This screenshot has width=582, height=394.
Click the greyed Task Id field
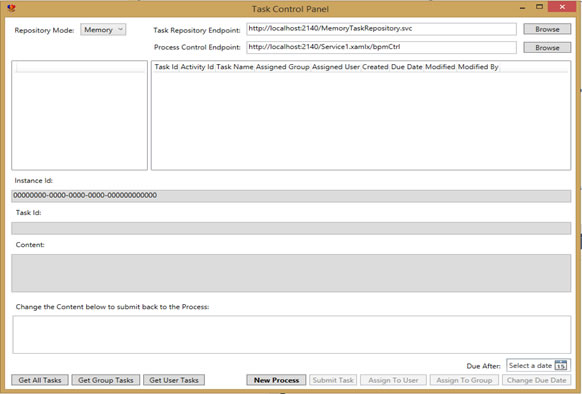(291, 228)
